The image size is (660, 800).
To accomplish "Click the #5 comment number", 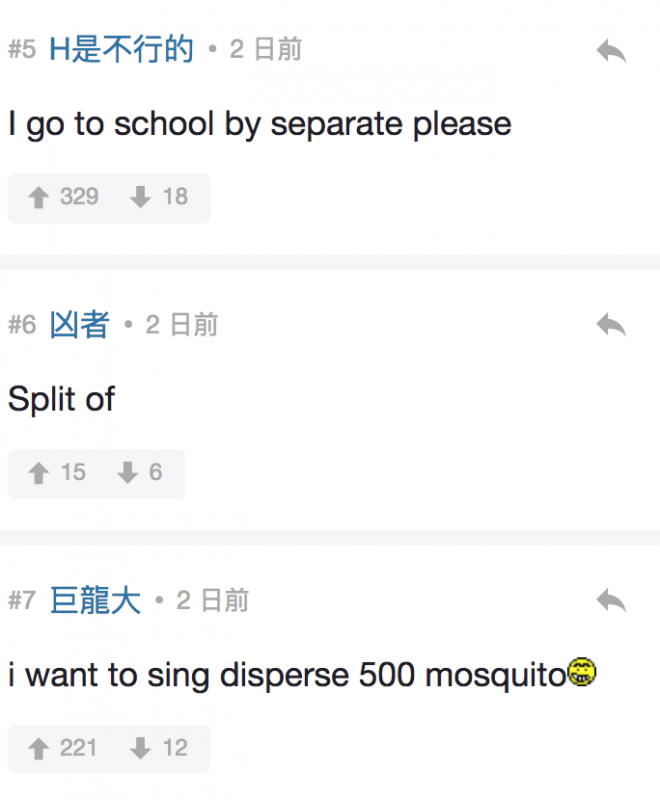I will tap(22, 50).
